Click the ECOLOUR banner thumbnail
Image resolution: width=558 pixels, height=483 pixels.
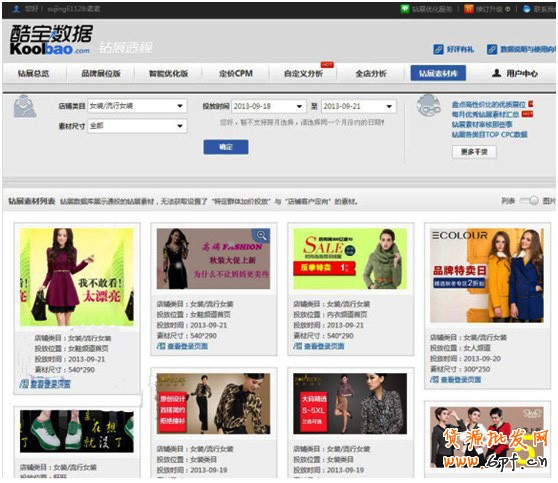(x=487, y=275)
